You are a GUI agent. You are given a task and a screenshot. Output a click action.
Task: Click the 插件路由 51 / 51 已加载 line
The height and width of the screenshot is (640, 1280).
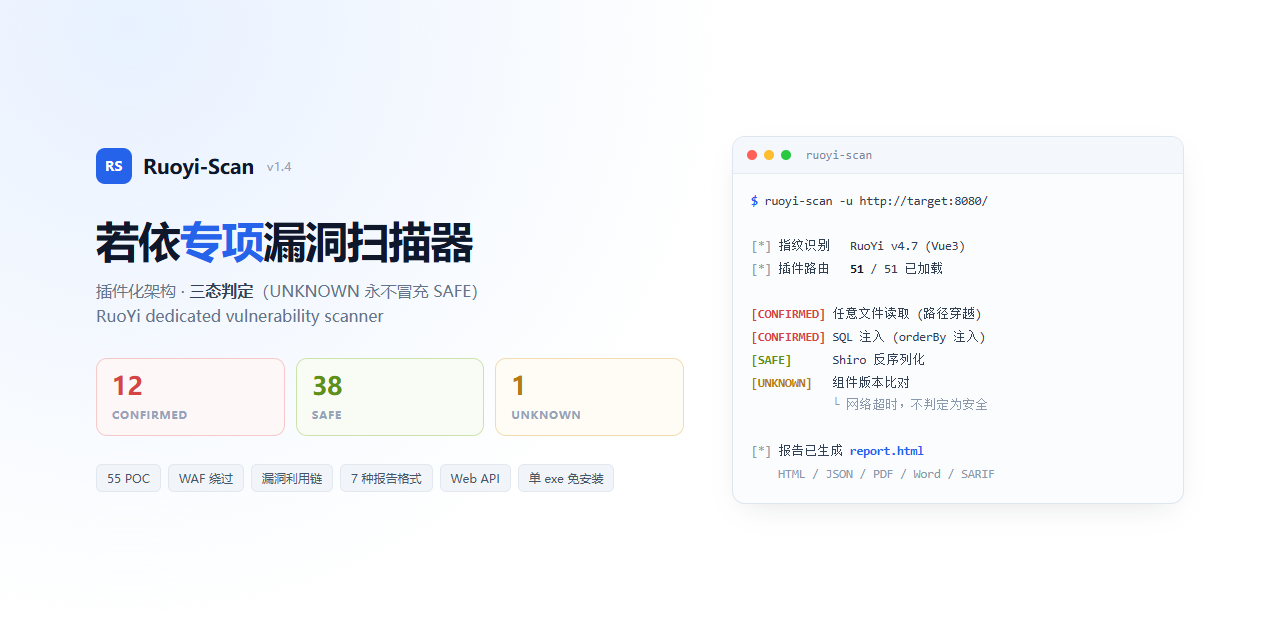(x=847, y=269)
